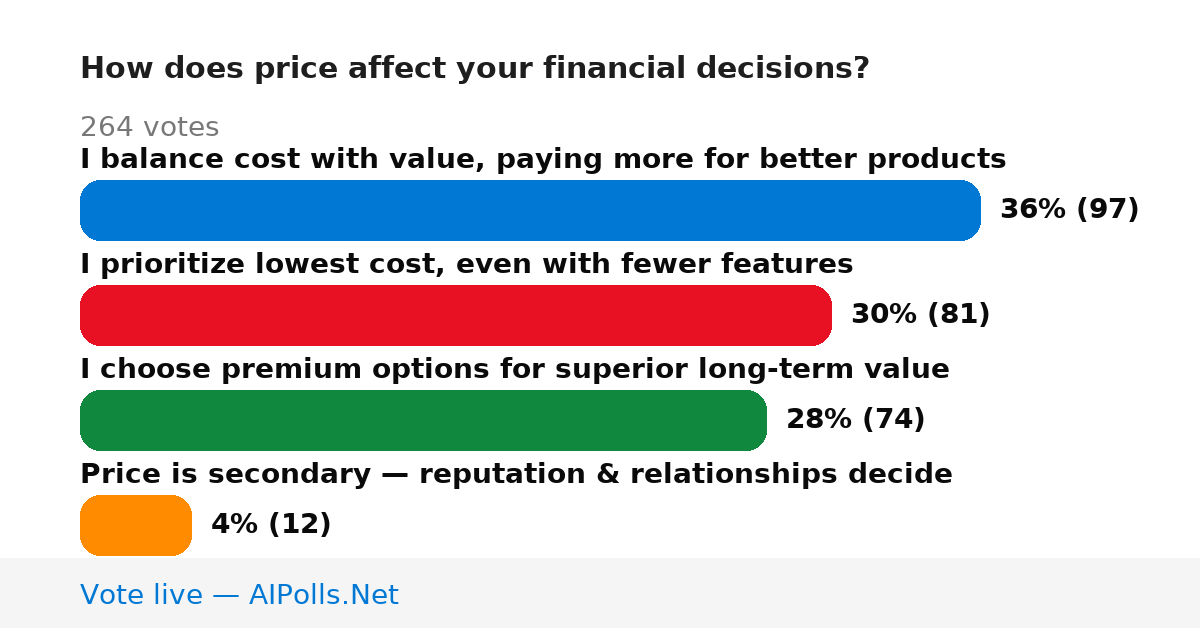
Task: Click the red 30% result bar
Action: tap(456, 315)
